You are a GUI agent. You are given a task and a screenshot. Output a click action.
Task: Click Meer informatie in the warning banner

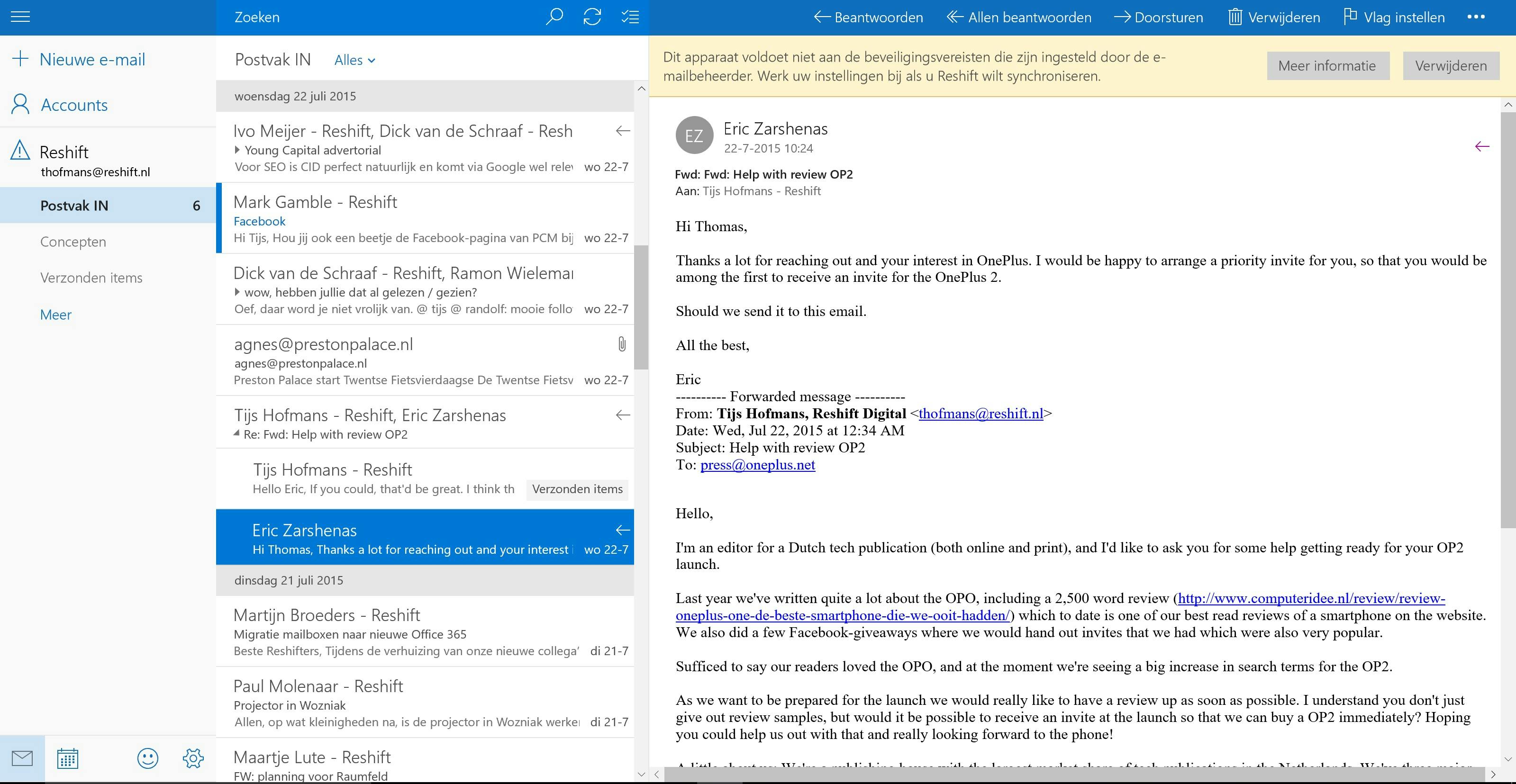[x=1328, y=66]
